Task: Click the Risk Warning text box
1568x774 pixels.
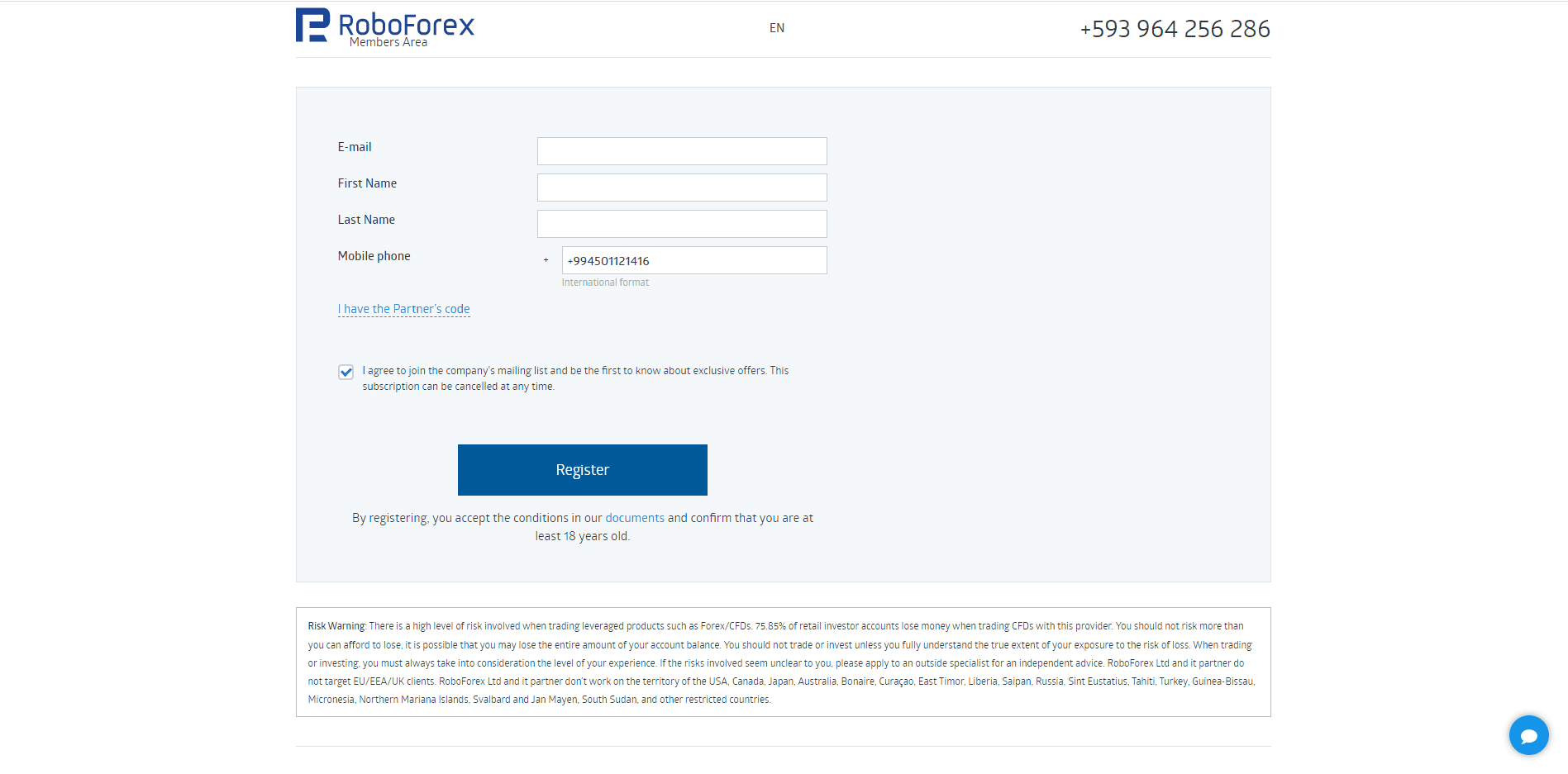Action: tap(783, 662)
